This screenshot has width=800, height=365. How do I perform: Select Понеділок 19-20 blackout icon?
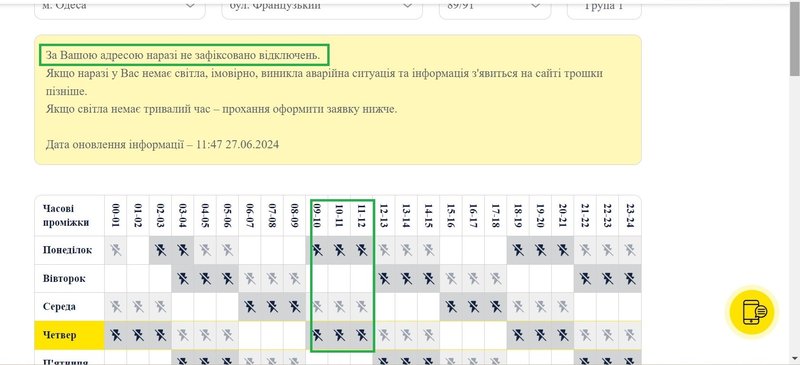[540, 250]
